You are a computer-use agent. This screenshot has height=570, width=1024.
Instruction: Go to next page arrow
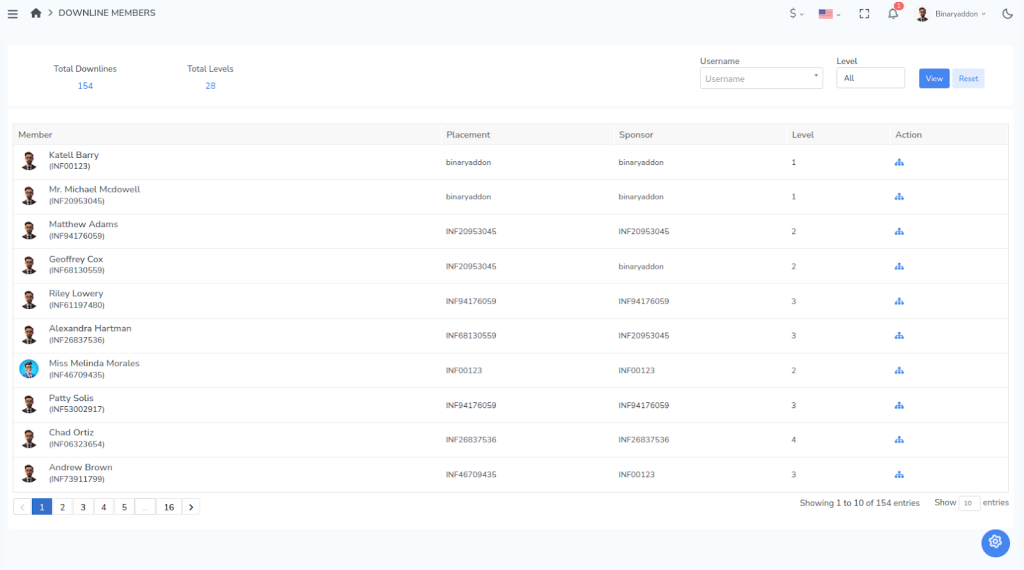[x=191, y=507]
